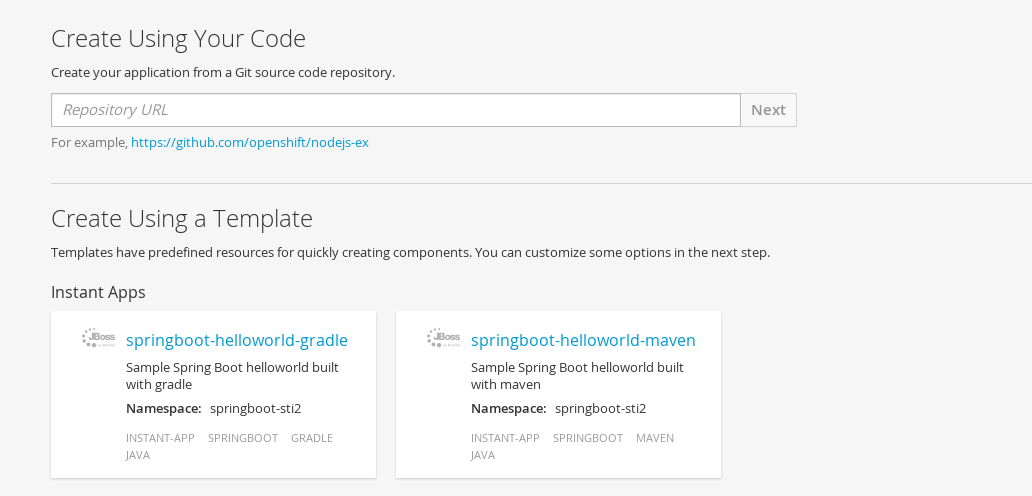Select the INSTANT-APP tag on the maven card
Viewport: 1032px width, 496px height.
(x=505, y=438)
